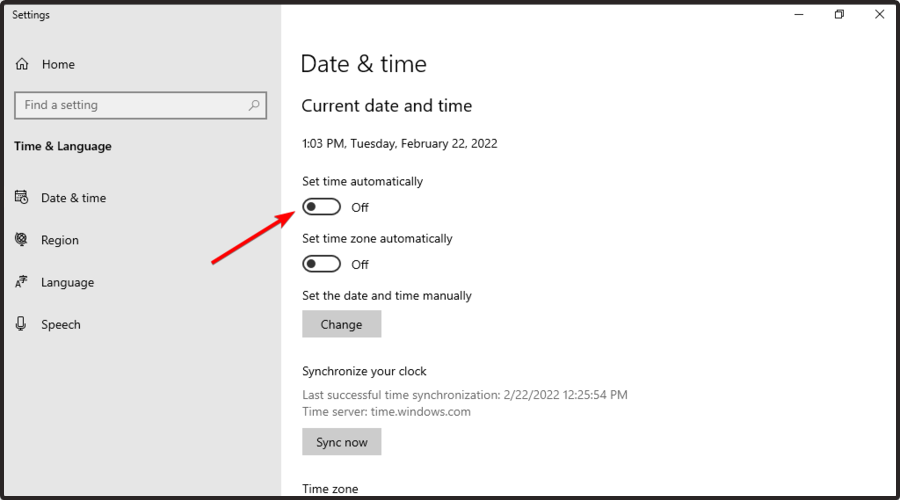This screenshot has height=500, width=900.
Task: Restore down the Settings window
Action: point(840,14)
